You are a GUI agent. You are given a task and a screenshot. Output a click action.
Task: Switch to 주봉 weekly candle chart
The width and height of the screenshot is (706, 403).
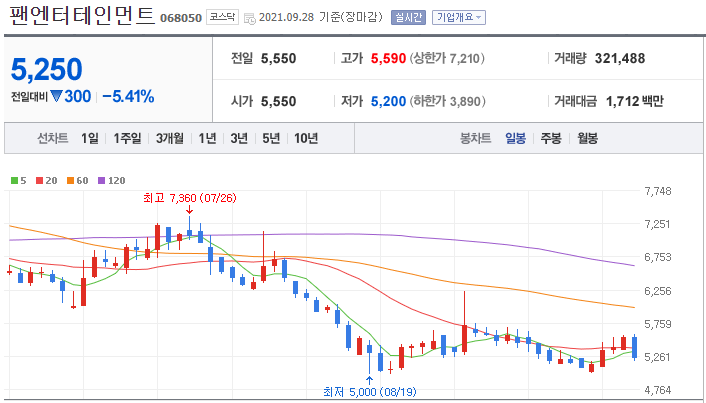551,138
